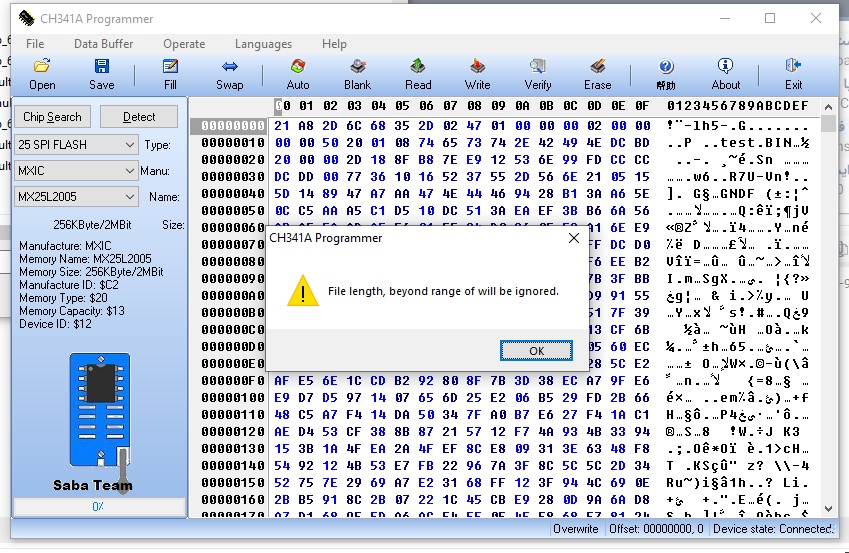
Task: Expand the MX25L2005 chip name dropdown
Action: pyautogui.click(x=129, y=197)
